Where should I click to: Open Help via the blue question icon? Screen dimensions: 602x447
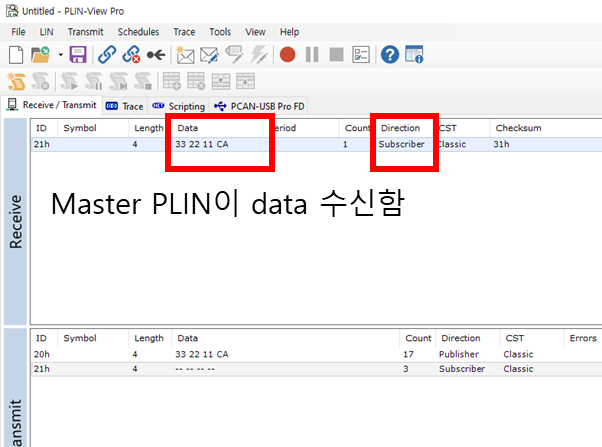390,55
